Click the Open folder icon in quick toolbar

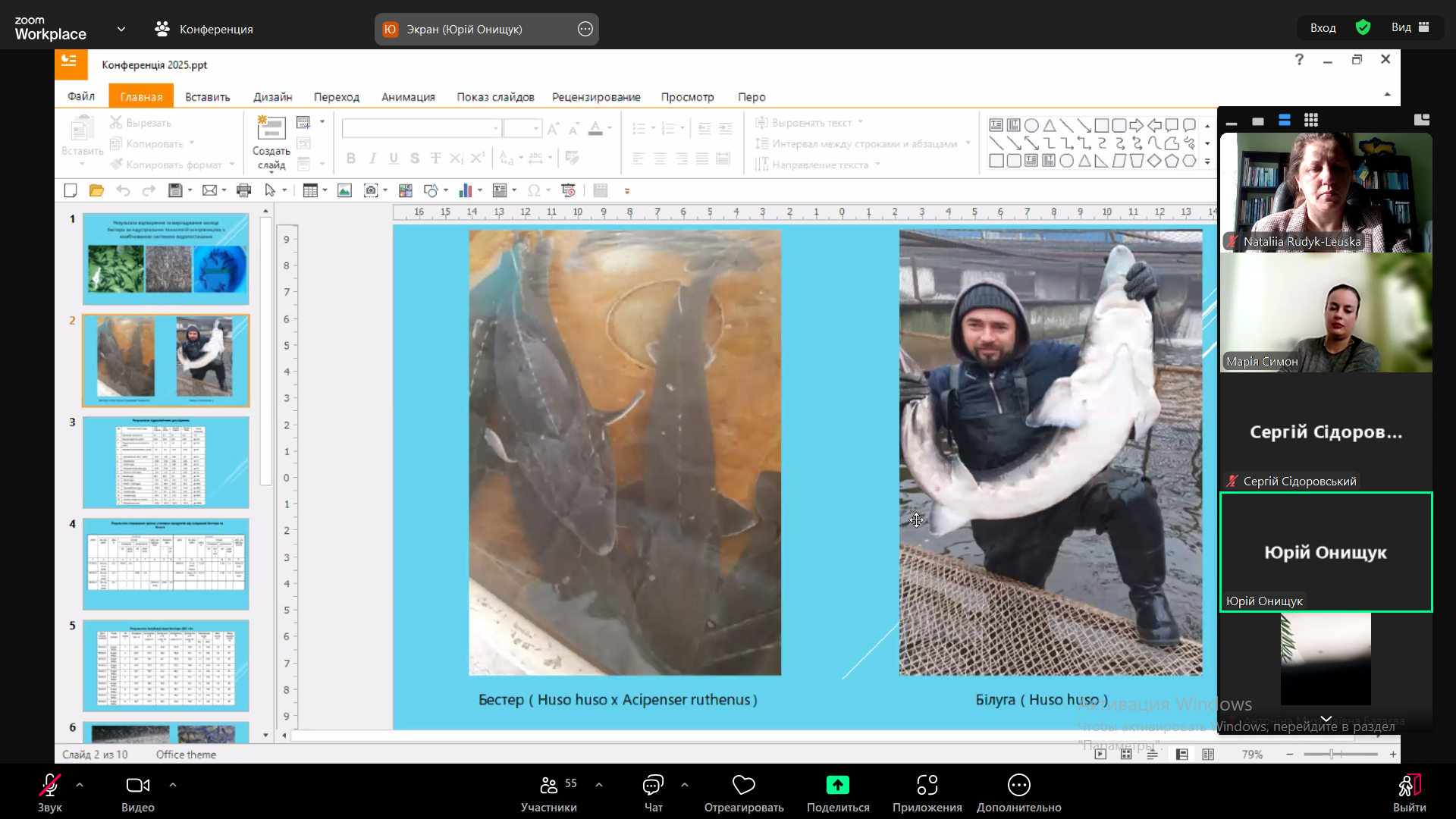[x=96, y=190]
